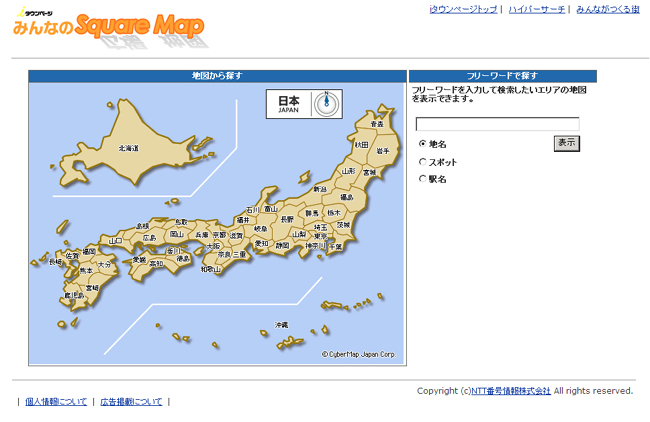Click Hokkaido (北海道) on the map
This screenshot has width=650, height=422.
pyautogui.click(x=129, y=147)
